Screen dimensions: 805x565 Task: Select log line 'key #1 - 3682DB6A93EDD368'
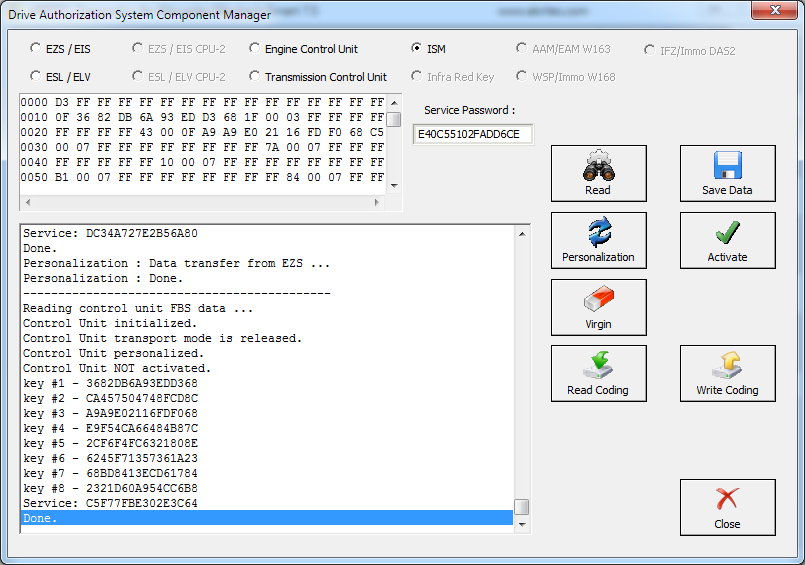click(x=267, y=383)
